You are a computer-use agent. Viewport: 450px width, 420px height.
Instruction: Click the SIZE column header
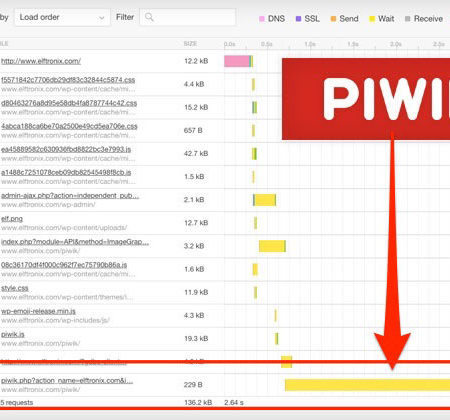point(190,44)
